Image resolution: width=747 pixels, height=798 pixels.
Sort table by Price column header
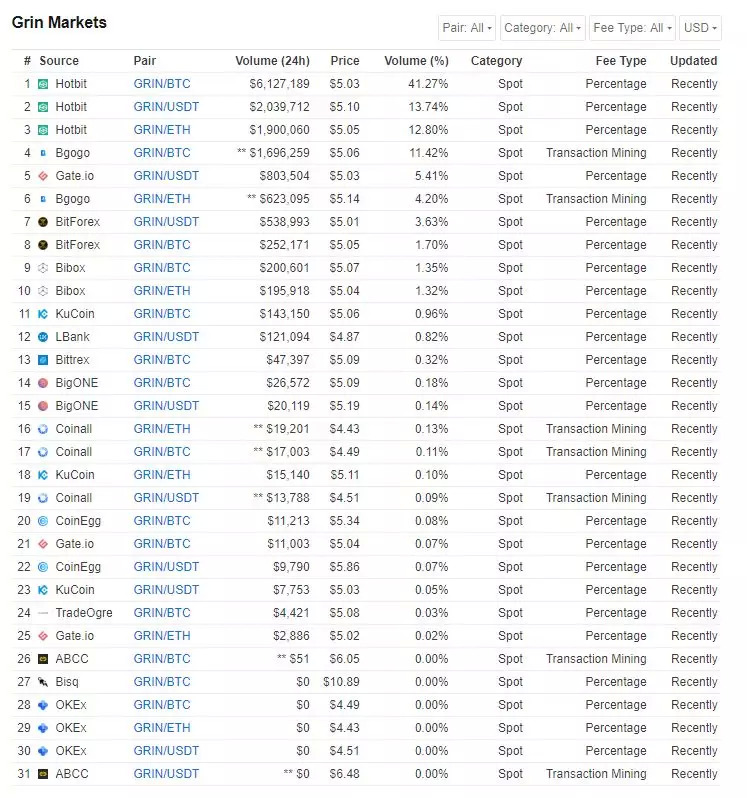pos(345,61)
